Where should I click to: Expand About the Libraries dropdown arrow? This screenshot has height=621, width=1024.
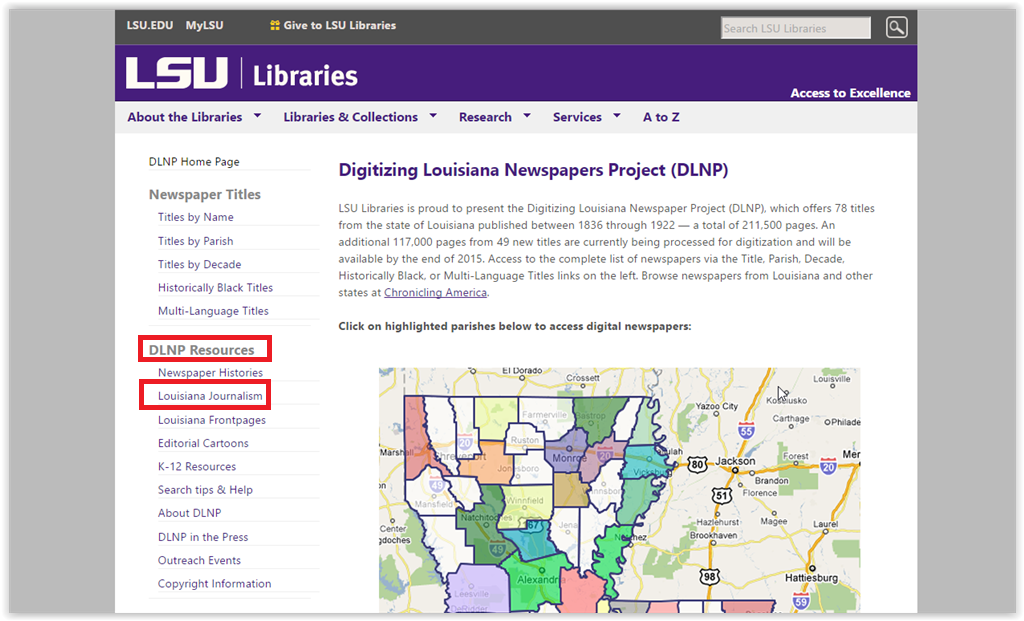tap(257, 116)
